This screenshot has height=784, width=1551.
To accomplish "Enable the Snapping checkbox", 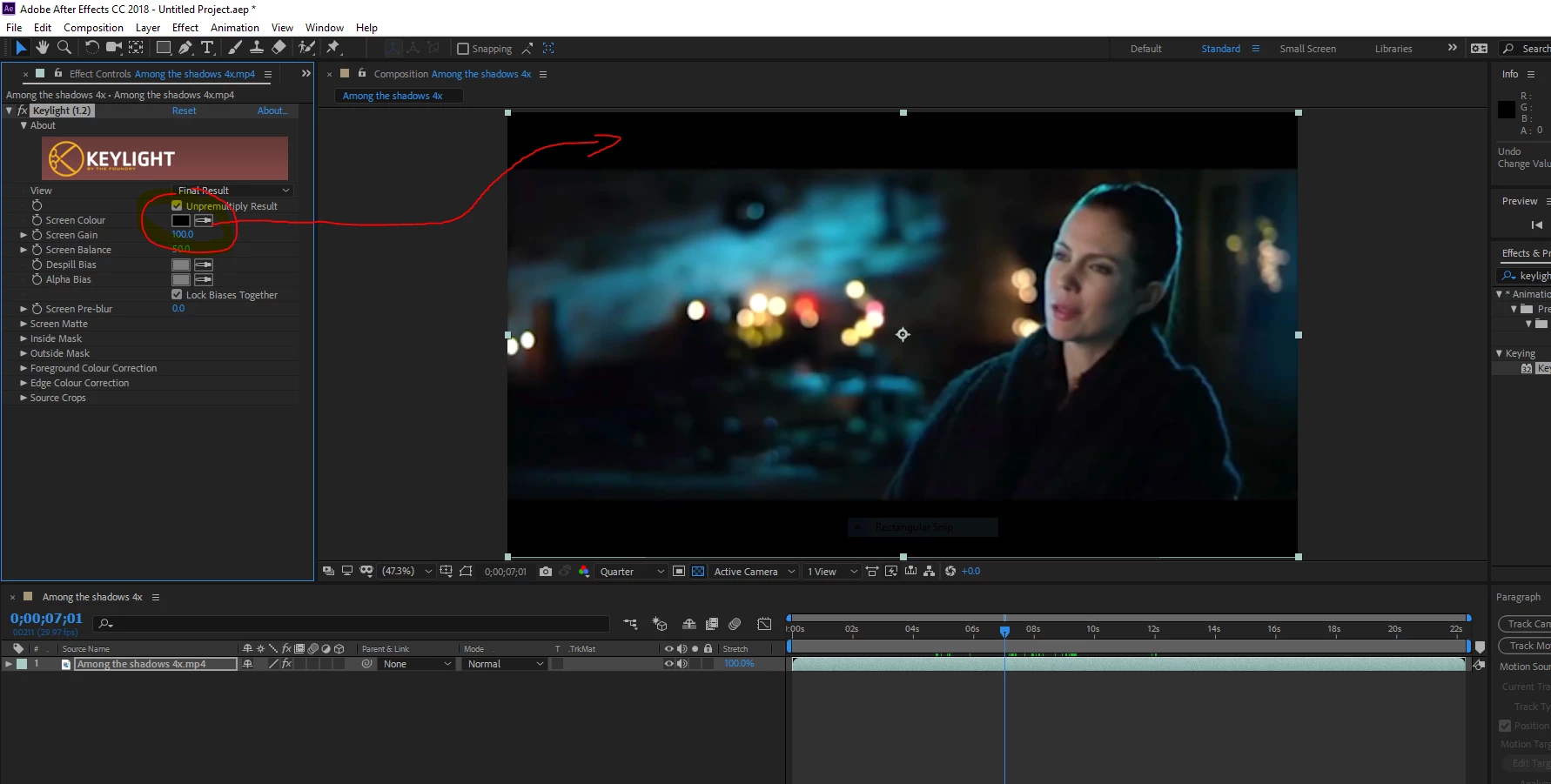I will (x=463, y=49).
